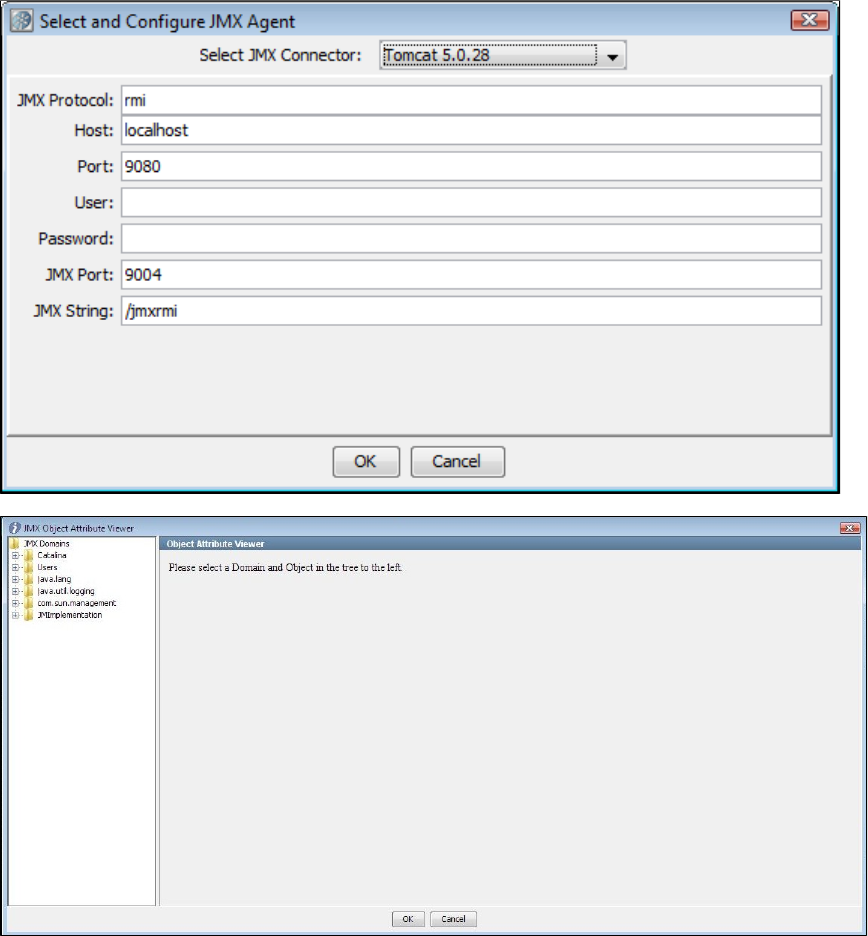Click the JMX Agent dialog title bar icon

point(21,21)
